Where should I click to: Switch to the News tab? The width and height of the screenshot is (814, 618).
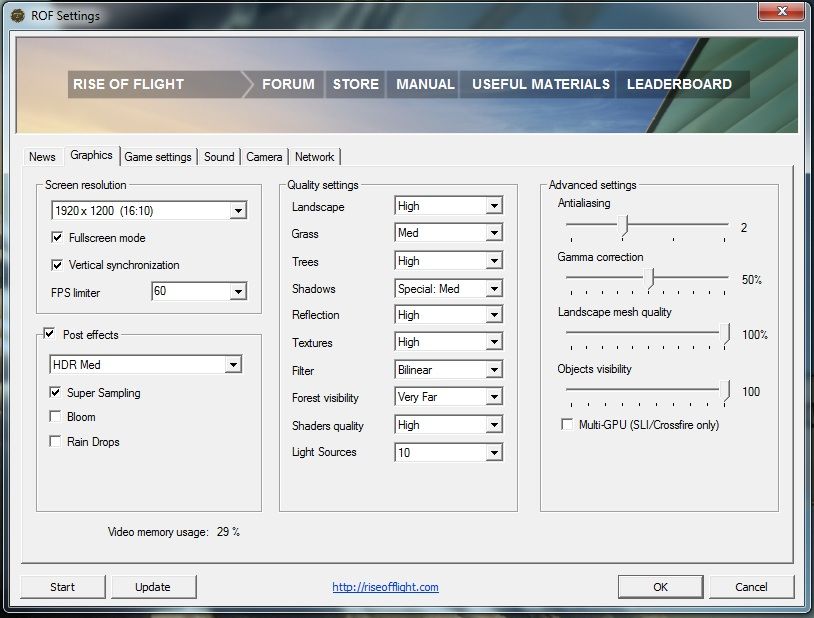pyautogui.click(x=42, y=156)
